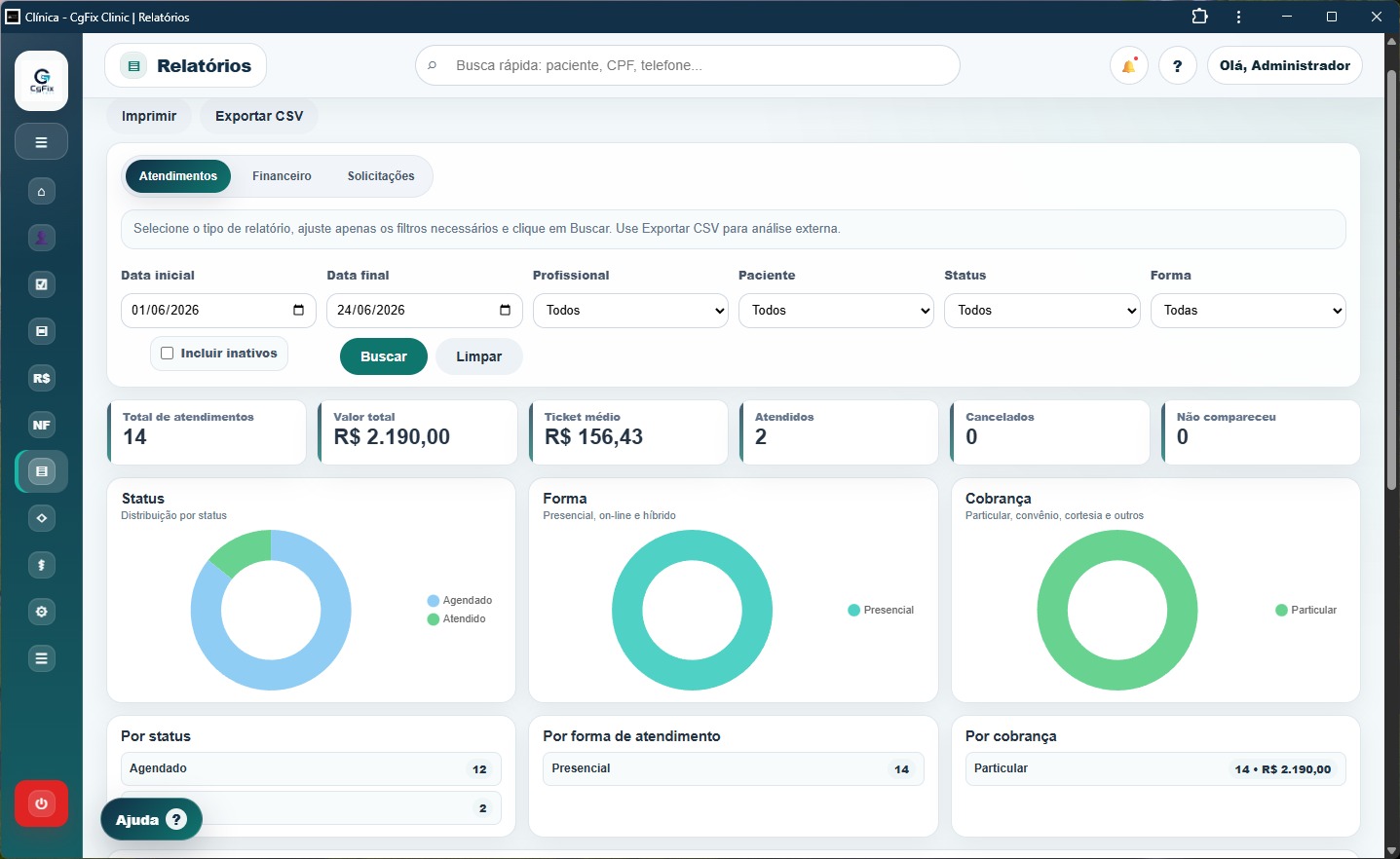
Task: Open the R$ financial sidebar icon
Action: (x=41, y=379)
